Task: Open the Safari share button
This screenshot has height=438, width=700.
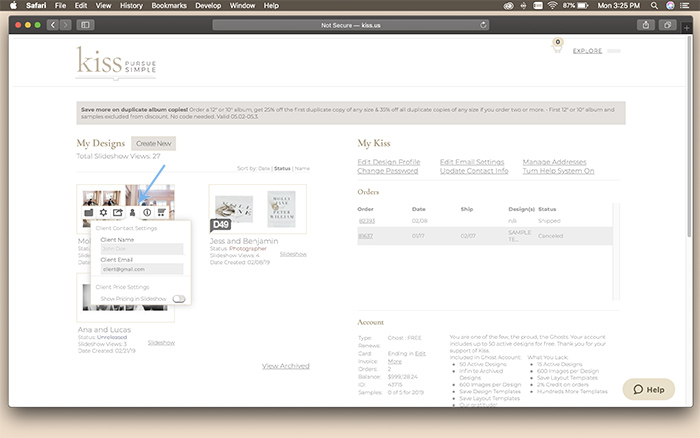Action: pos(646,25)
